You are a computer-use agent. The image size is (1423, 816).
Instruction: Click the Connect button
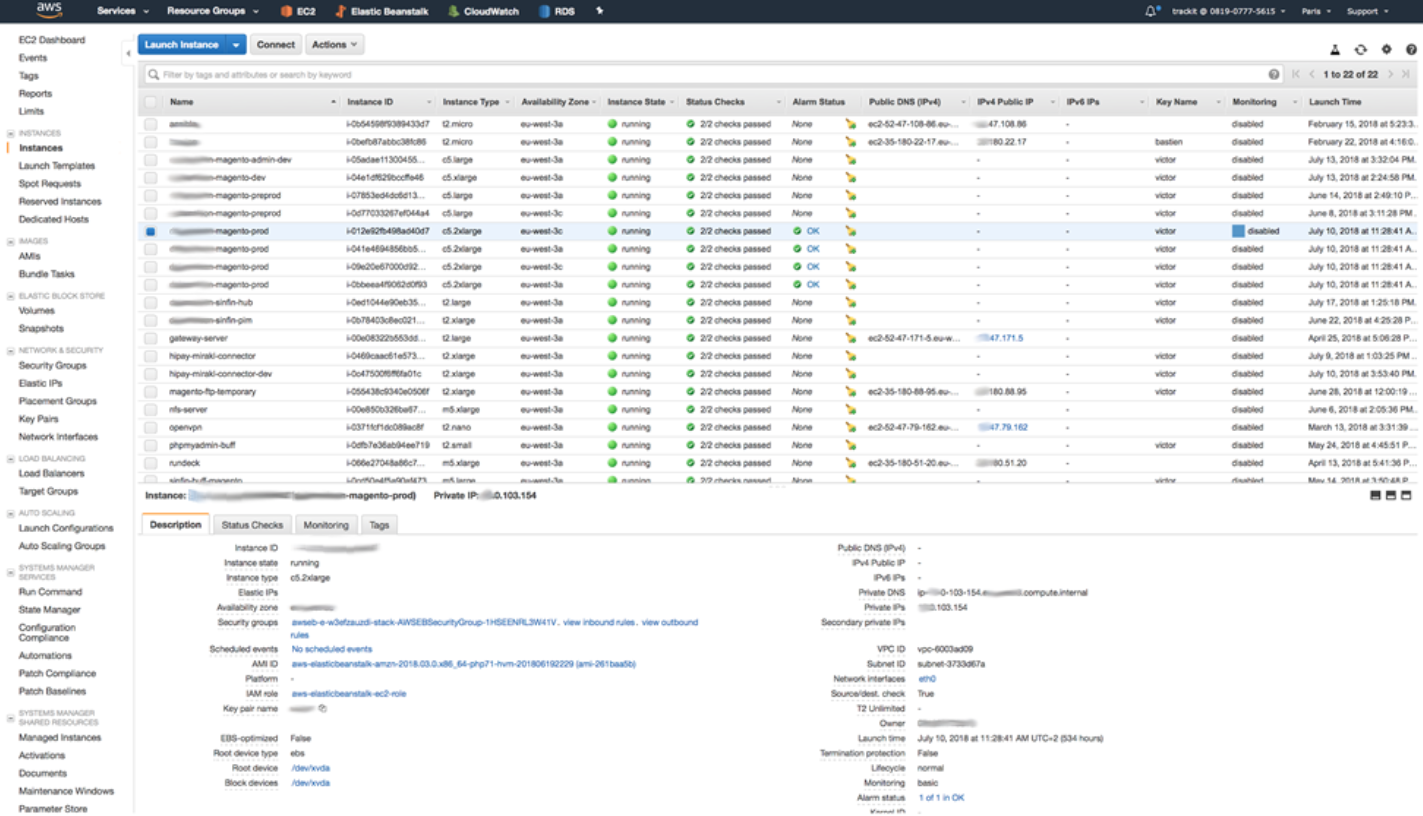coord(275,45)
